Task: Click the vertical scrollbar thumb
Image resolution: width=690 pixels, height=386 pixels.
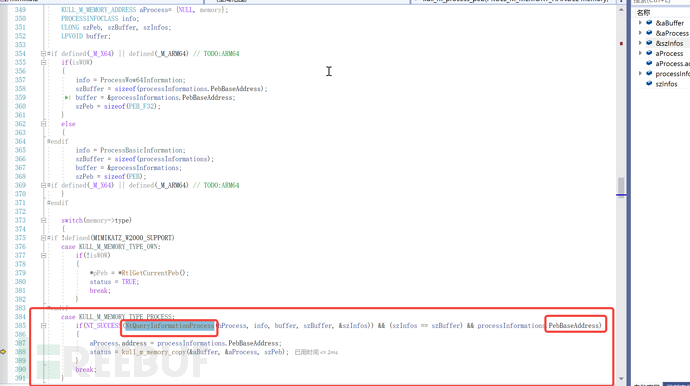Action: [x=621, y=186]
